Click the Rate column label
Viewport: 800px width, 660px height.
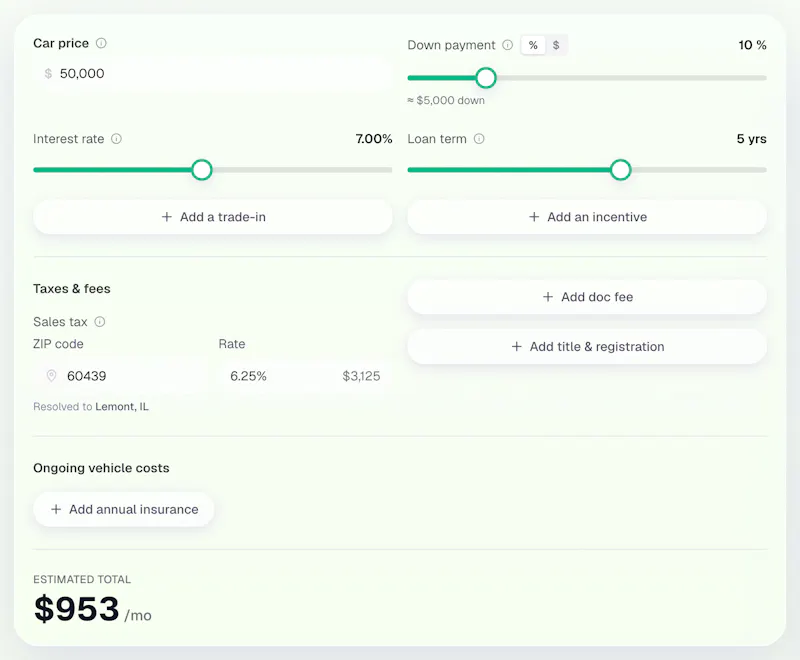coord(232,344)
